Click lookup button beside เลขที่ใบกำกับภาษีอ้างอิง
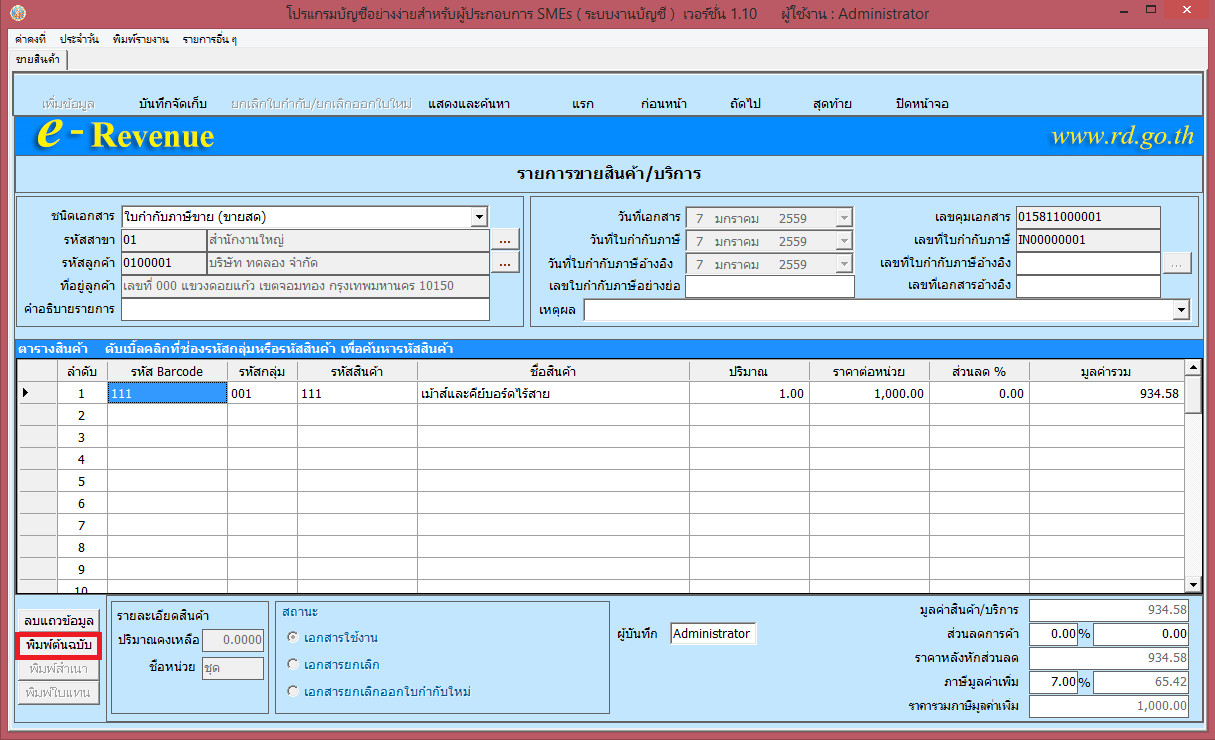The width and height of the screenshot is (1215, 740). coord(1177,263)
